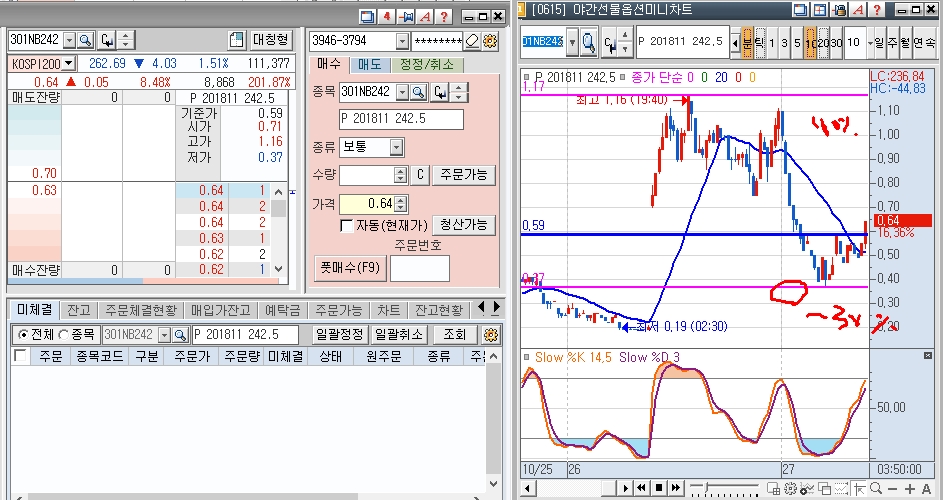Click the pin icon in order window title bar

[x=405, y=17]
